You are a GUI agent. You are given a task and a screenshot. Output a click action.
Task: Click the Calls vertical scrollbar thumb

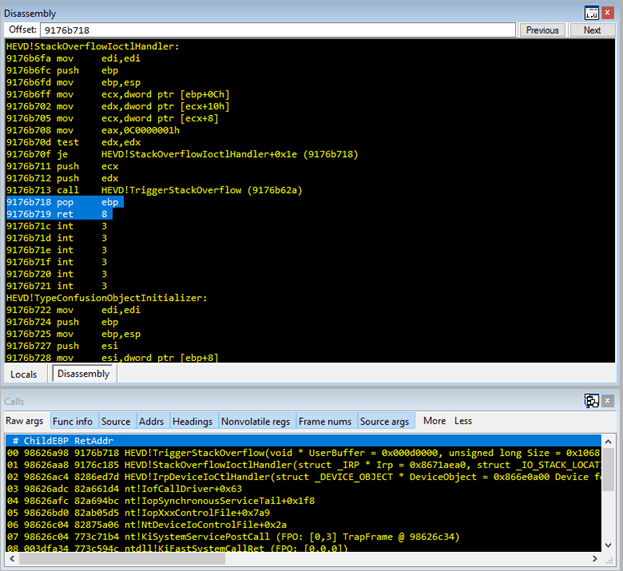(608, 469)
